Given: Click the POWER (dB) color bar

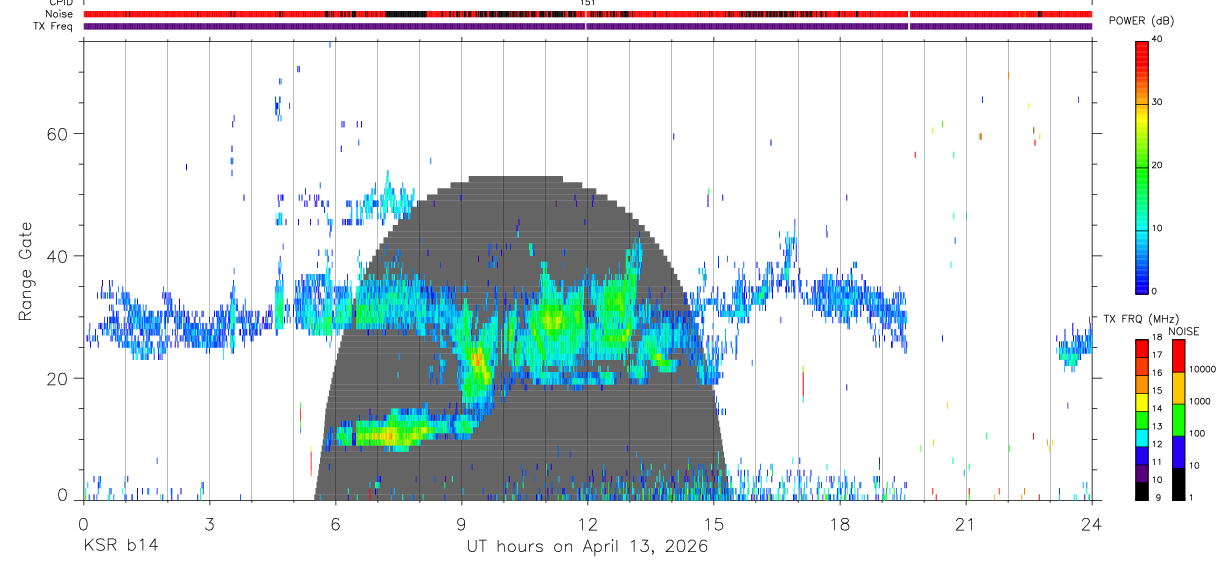Looking at the screenshot, I should tap(1141, 166).
